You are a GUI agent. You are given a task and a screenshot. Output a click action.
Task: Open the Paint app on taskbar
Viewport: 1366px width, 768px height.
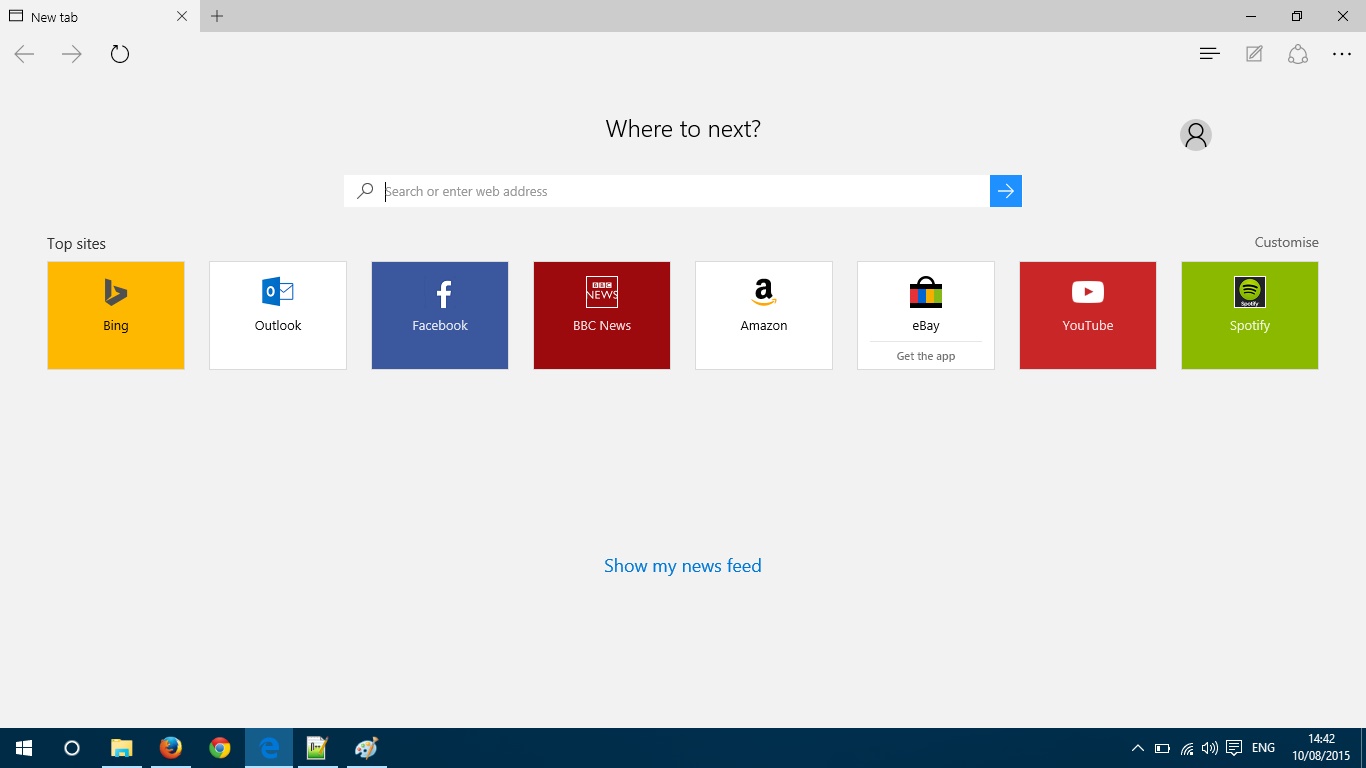(x=366, y=748)
